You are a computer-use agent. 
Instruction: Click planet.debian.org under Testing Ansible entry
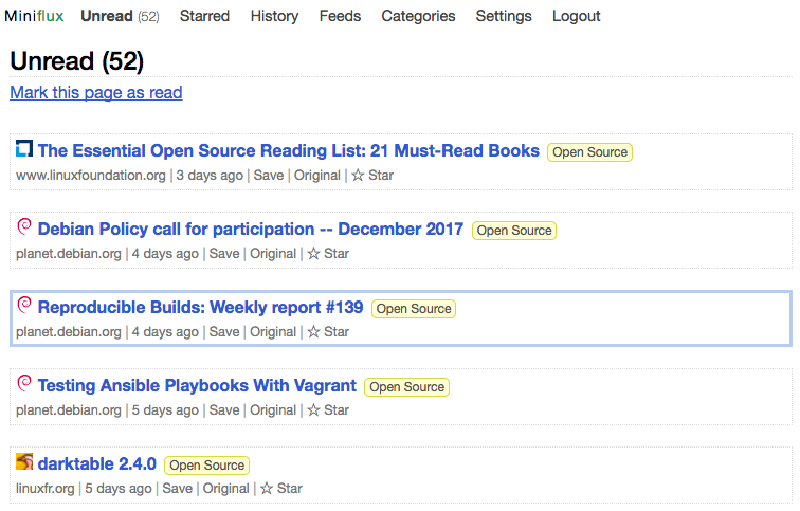(69, 411)
